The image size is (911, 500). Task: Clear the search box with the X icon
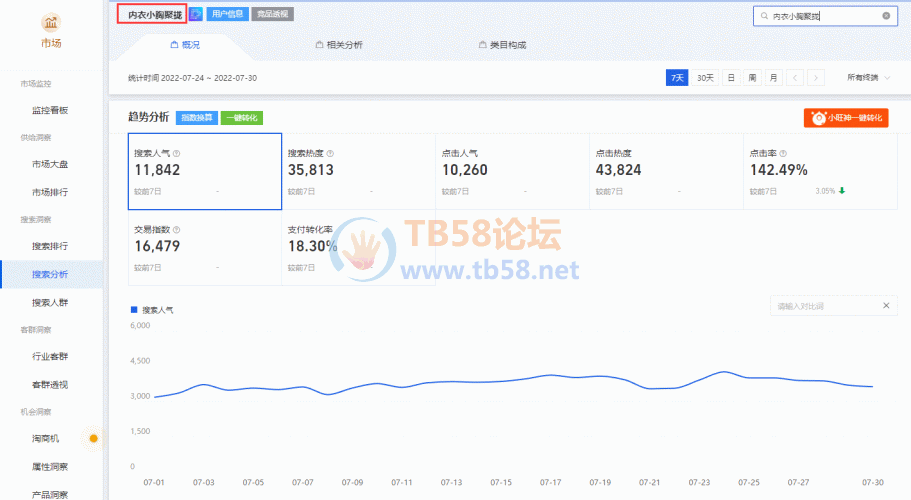click(x=886, y=16)
